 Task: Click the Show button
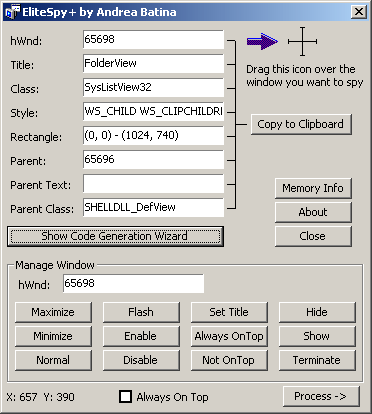tap(317, 336)
